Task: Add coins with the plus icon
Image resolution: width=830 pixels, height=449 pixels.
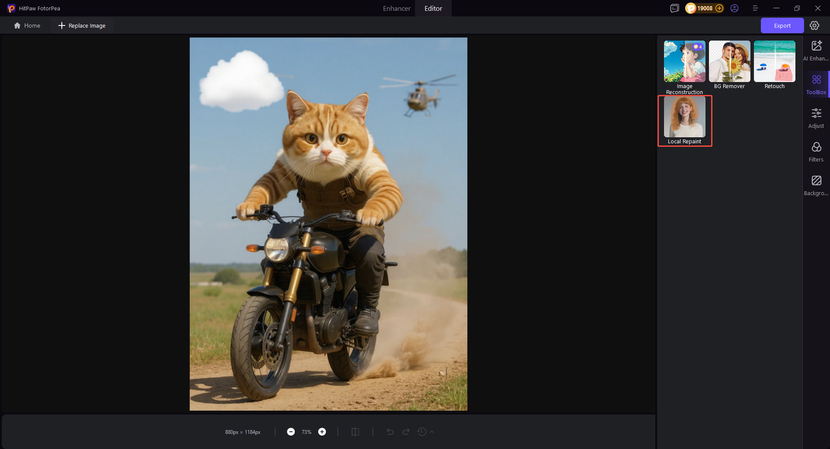Action: coord(719,8)
